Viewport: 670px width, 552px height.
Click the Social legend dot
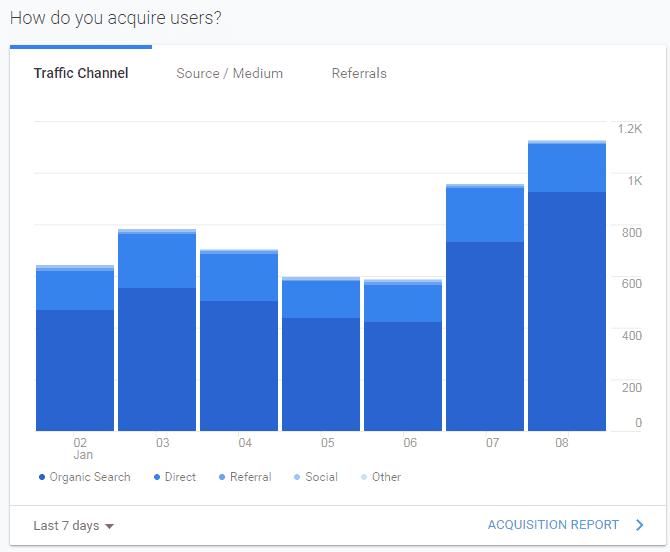tap(297, 477)
